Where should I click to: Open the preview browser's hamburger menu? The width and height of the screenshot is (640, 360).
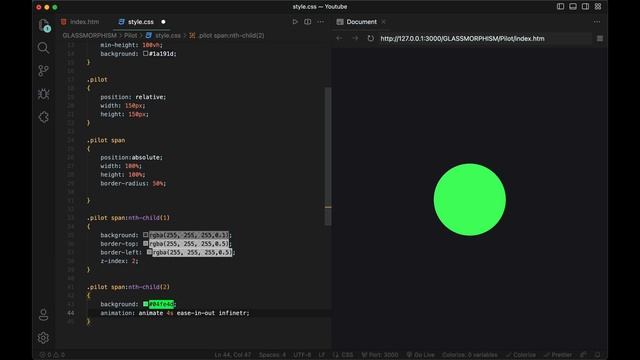(600, 38)
